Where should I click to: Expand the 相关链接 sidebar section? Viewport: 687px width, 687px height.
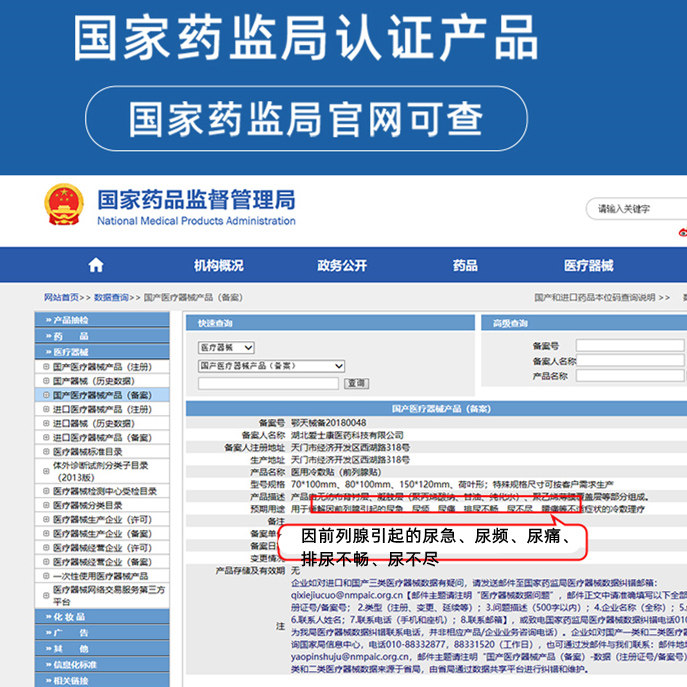click(x=102, y=680)
